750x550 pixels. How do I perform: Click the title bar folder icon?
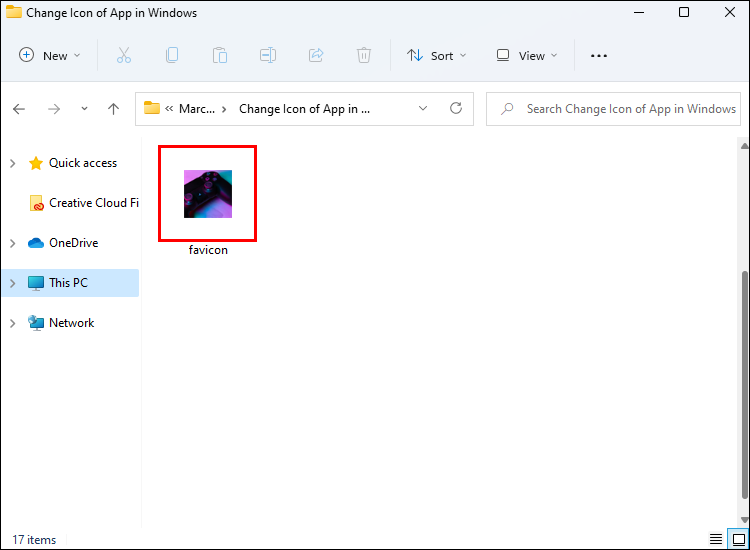click(x=14, y=12)
